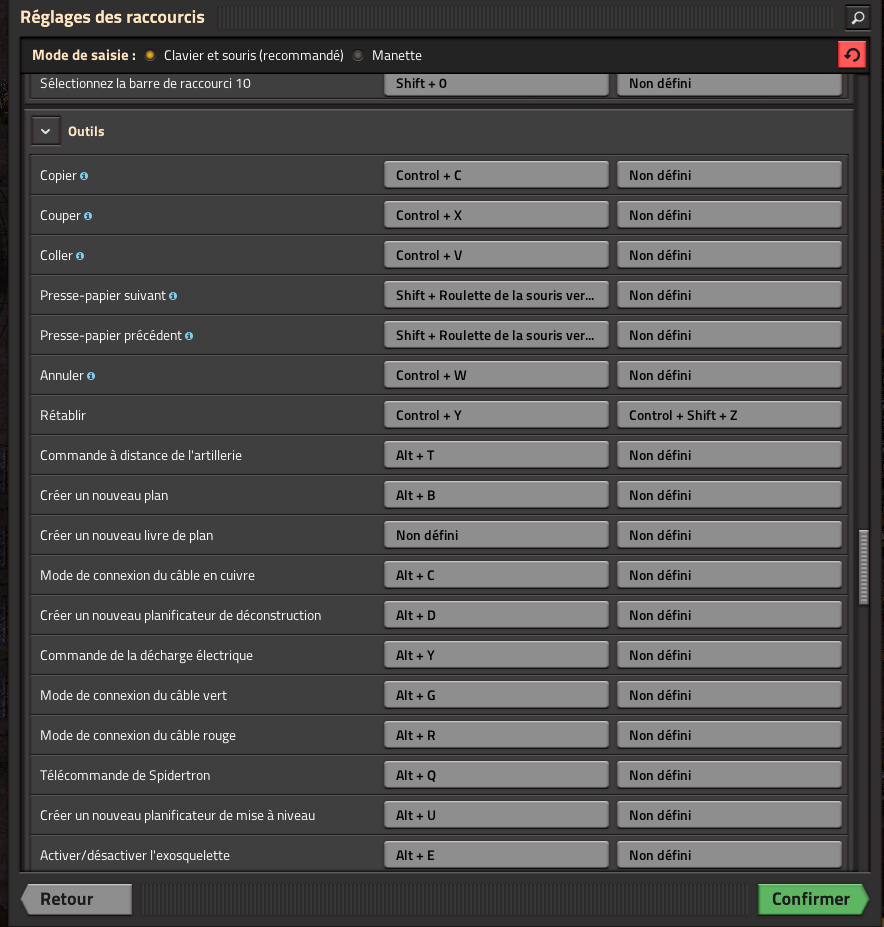The image size is (884, 927).
Task: Click info icon next to Presse-papier suivant
Action: click(x=173, y=296)
